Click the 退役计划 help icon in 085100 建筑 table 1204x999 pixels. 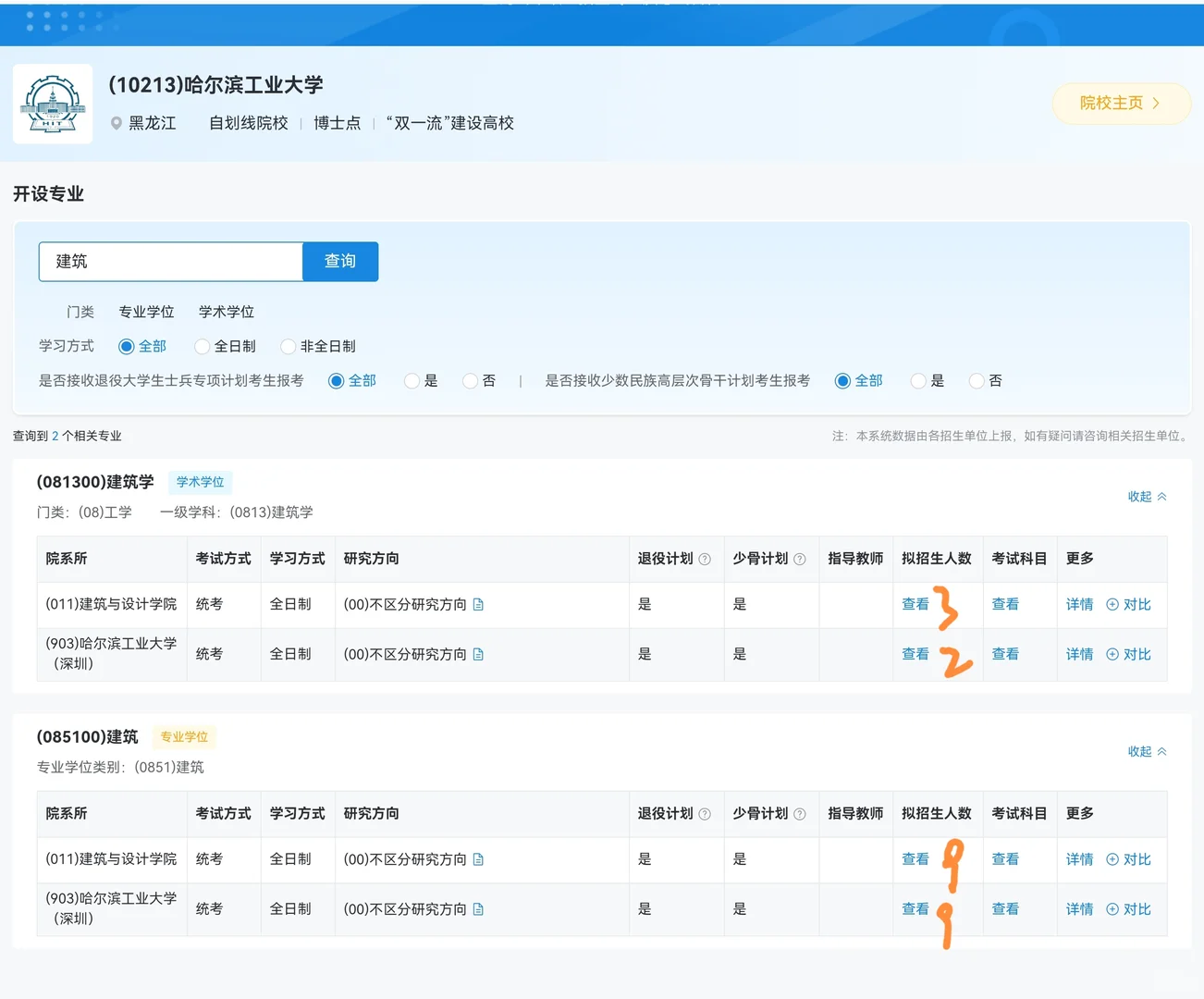click(704, 813)
